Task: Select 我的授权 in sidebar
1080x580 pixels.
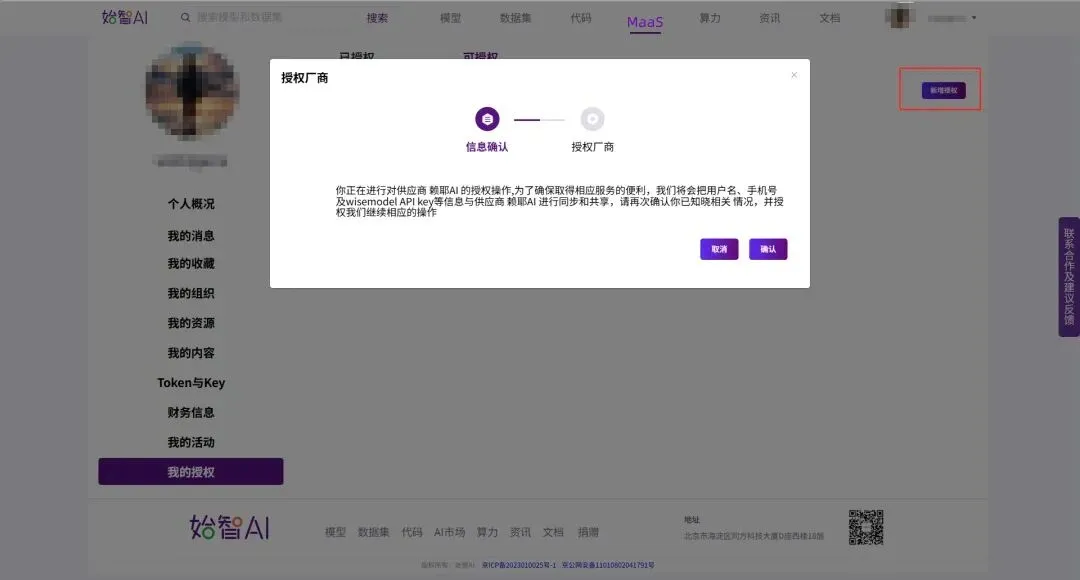Action: (x=191, y=472)
